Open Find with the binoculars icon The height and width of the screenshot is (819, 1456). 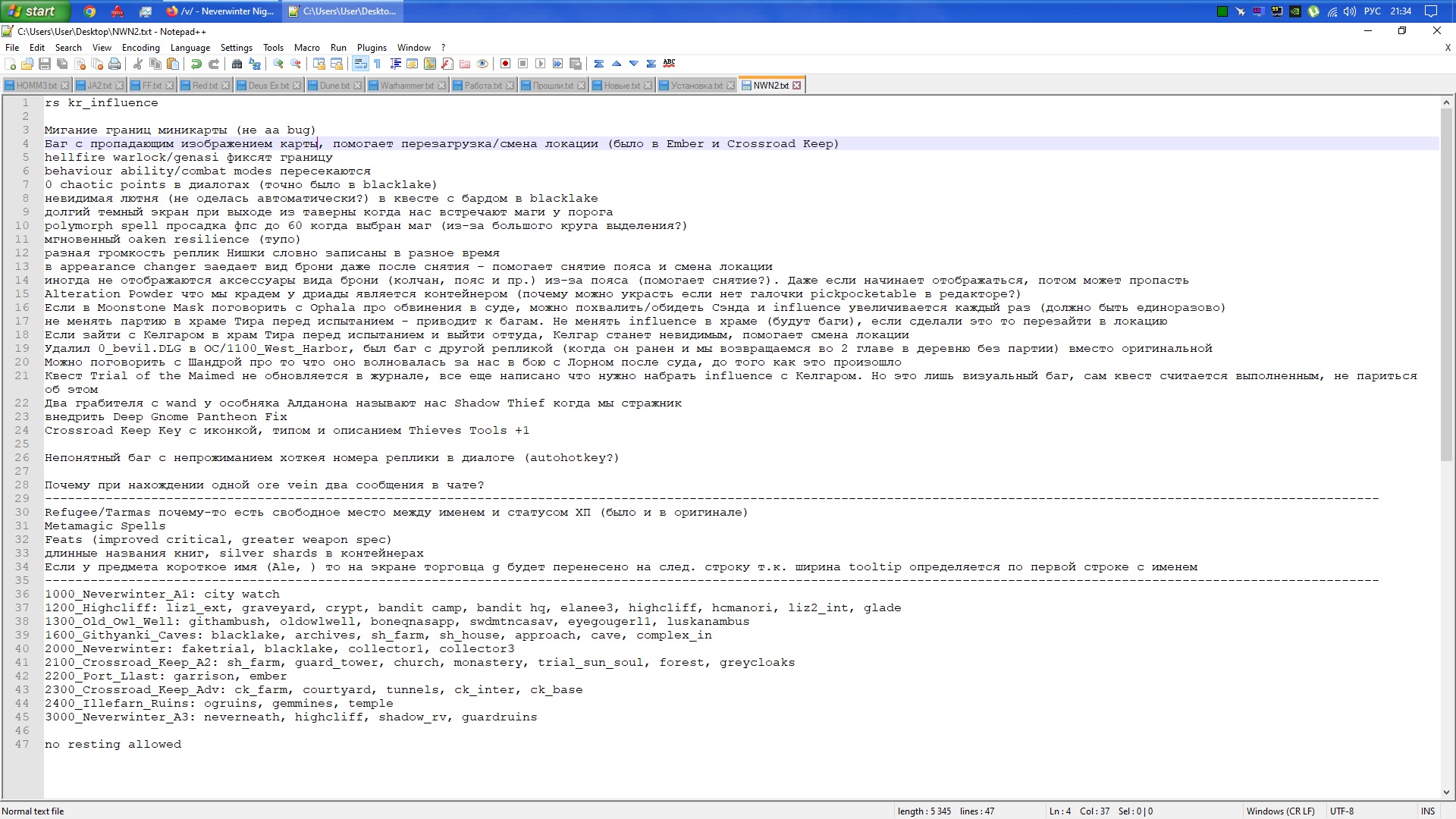click(x=237, y=64)
